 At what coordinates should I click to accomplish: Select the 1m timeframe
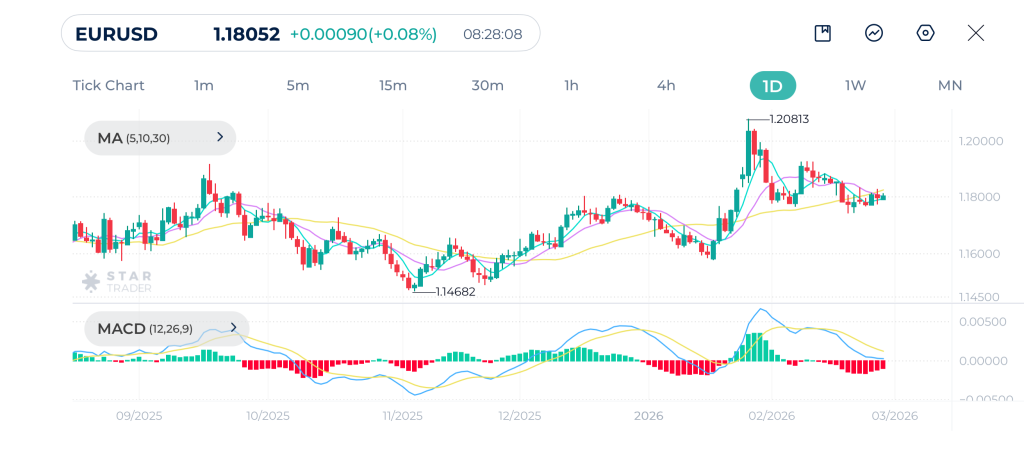tap(204, 85)
